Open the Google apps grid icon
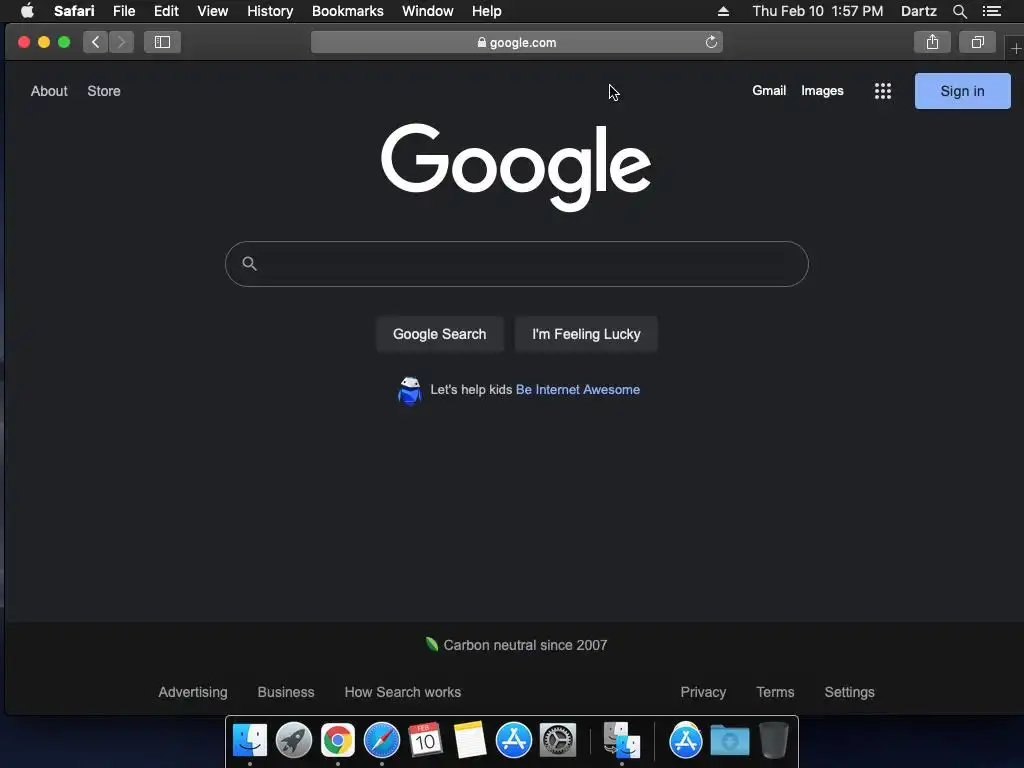This screenshot has width=1024, height=768. tap(883, 91)
